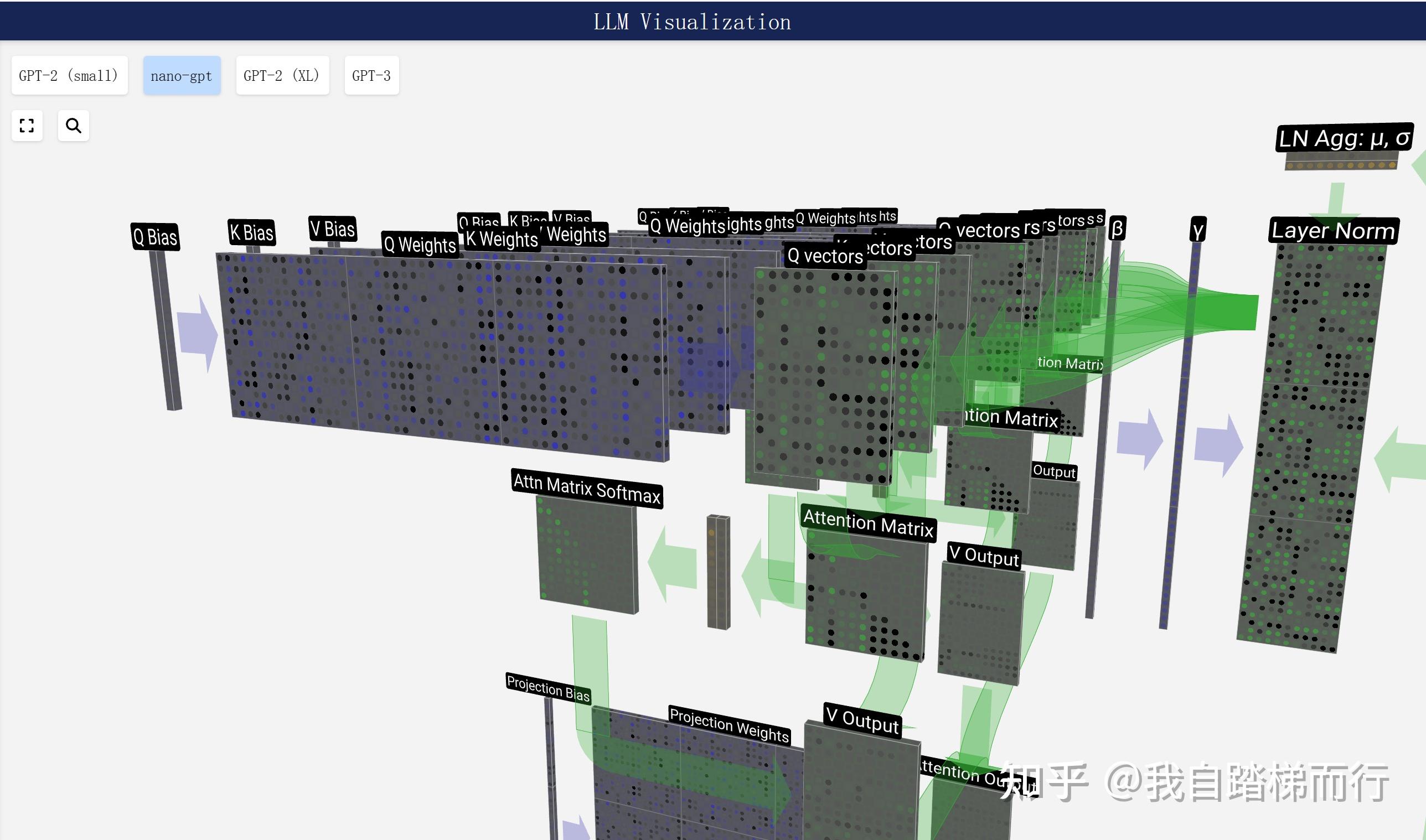Image resolution: width=1426 pixels, height=840 pixels.
Task: Switch to the GPT-3 model
Action: pyautogui.click(x=371, y=75)
